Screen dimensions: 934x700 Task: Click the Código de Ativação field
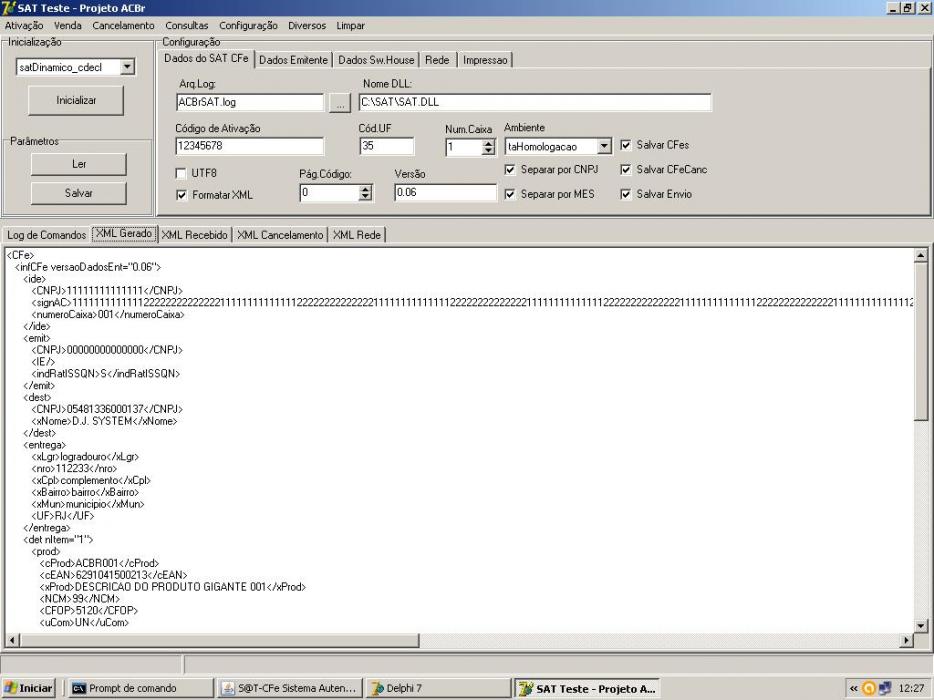[x=250, y=146]
